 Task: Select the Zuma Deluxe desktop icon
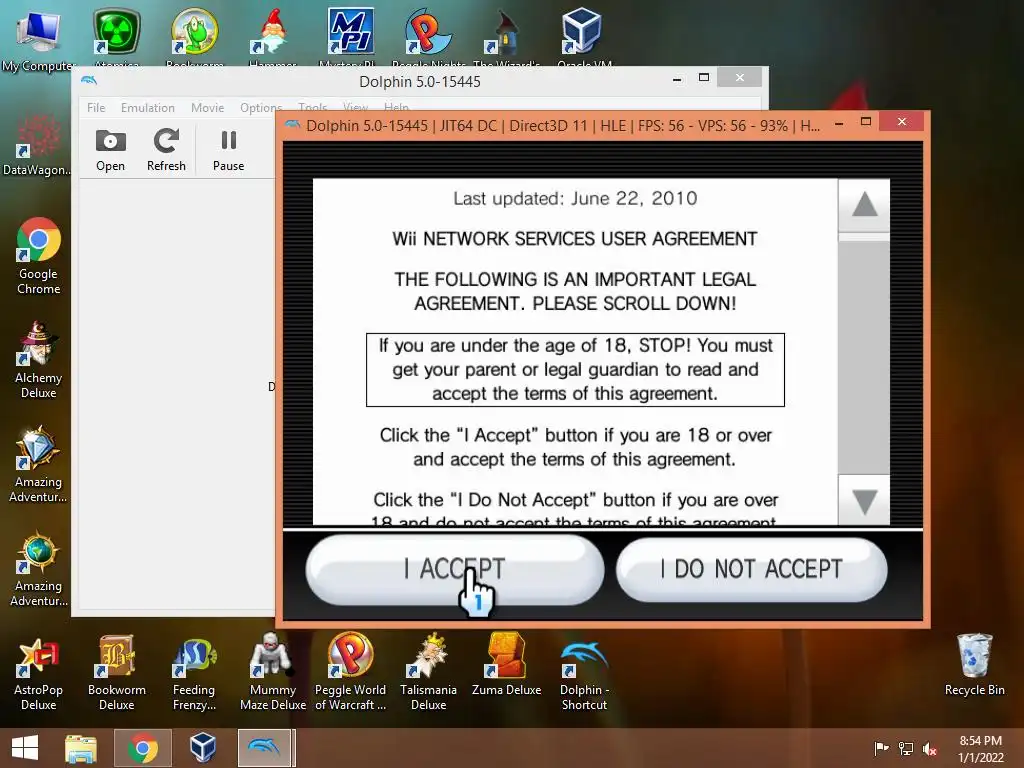pos(507,665)
